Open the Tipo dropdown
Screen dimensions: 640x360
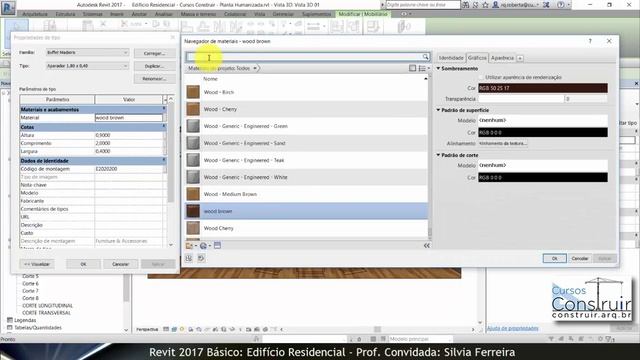click(x=87, y=66)
